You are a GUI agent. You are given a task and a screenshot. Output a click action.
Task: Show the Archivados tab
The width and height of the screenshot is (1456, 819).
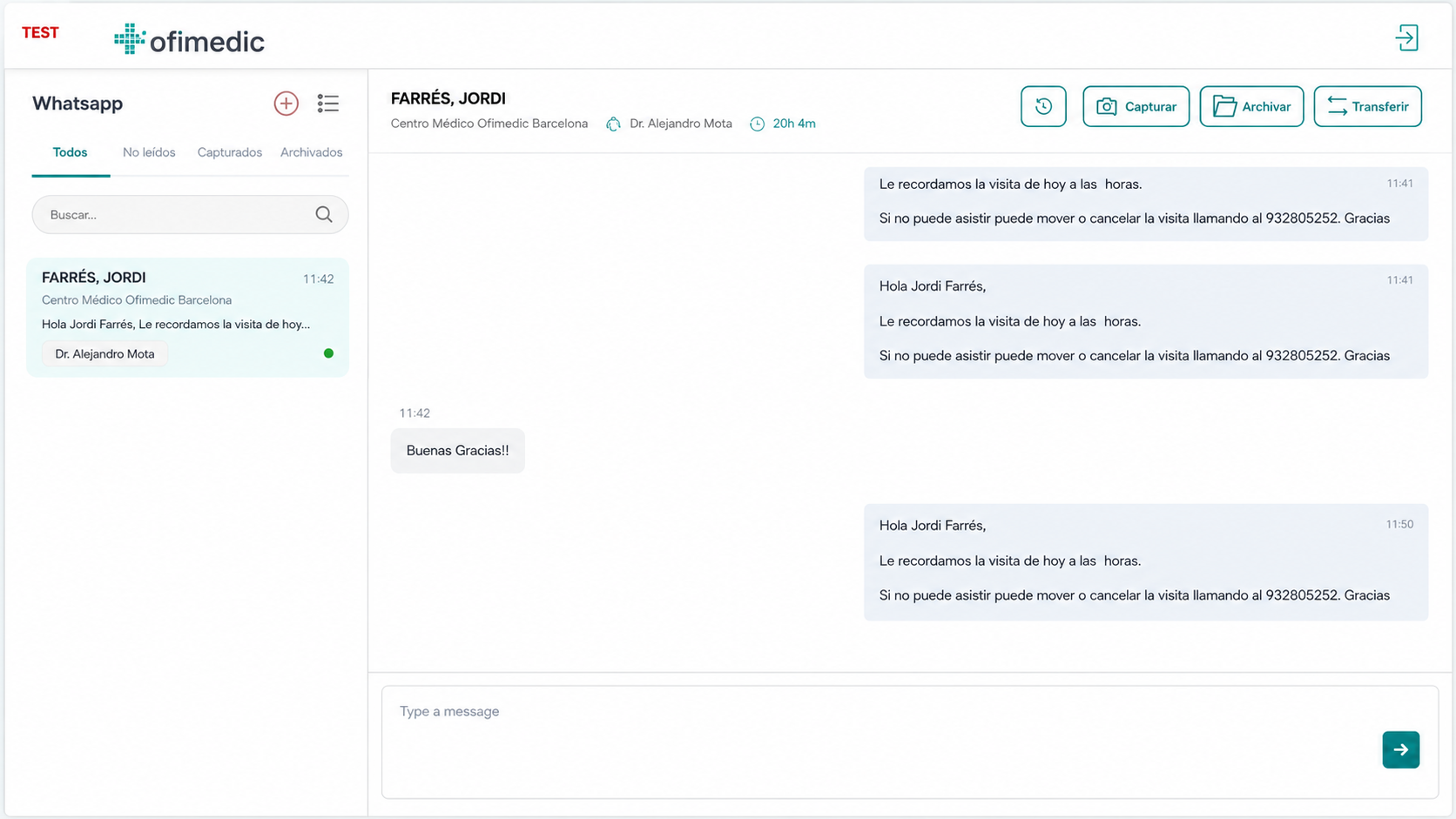(x=311, y=152)
